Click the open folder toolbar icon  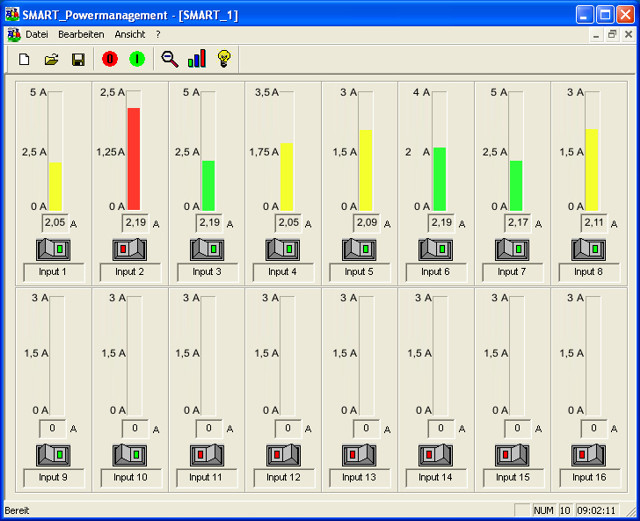pos(51,60)
